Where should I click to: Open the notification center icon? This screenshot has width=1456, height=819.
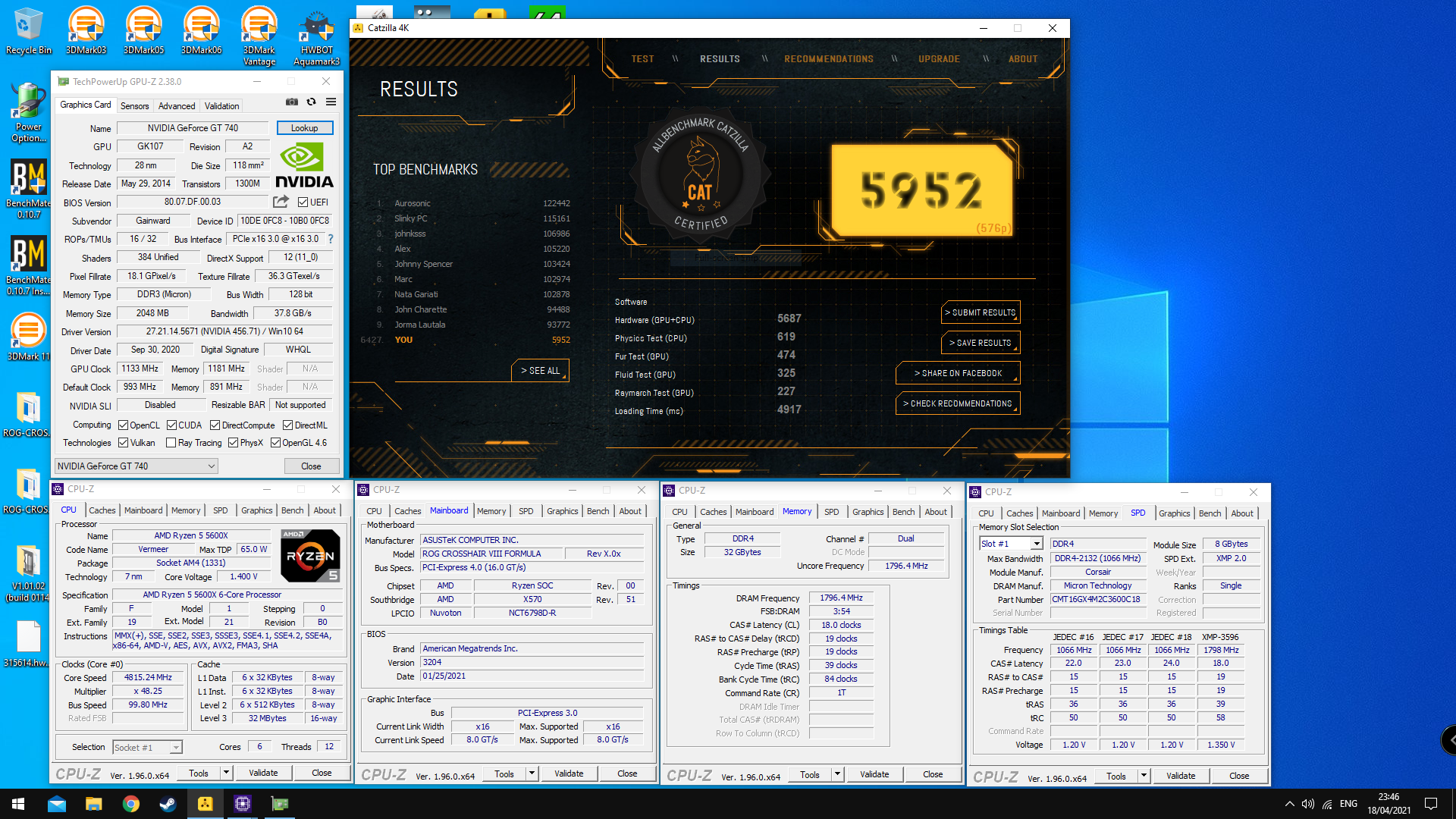click(1431, 804)
